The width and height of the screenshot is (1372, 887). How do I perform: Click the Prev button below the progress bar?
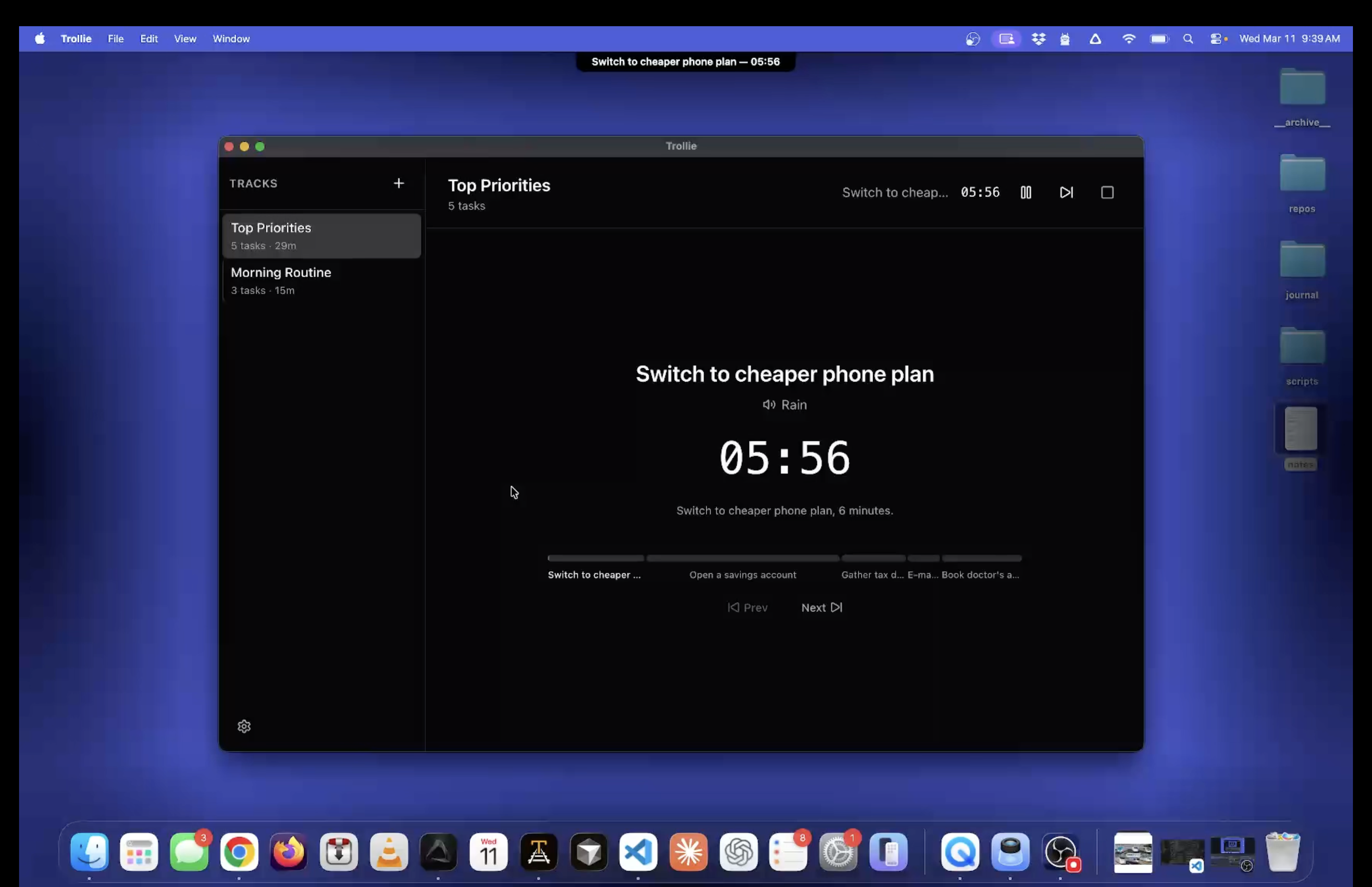click(x=747, y=607)
